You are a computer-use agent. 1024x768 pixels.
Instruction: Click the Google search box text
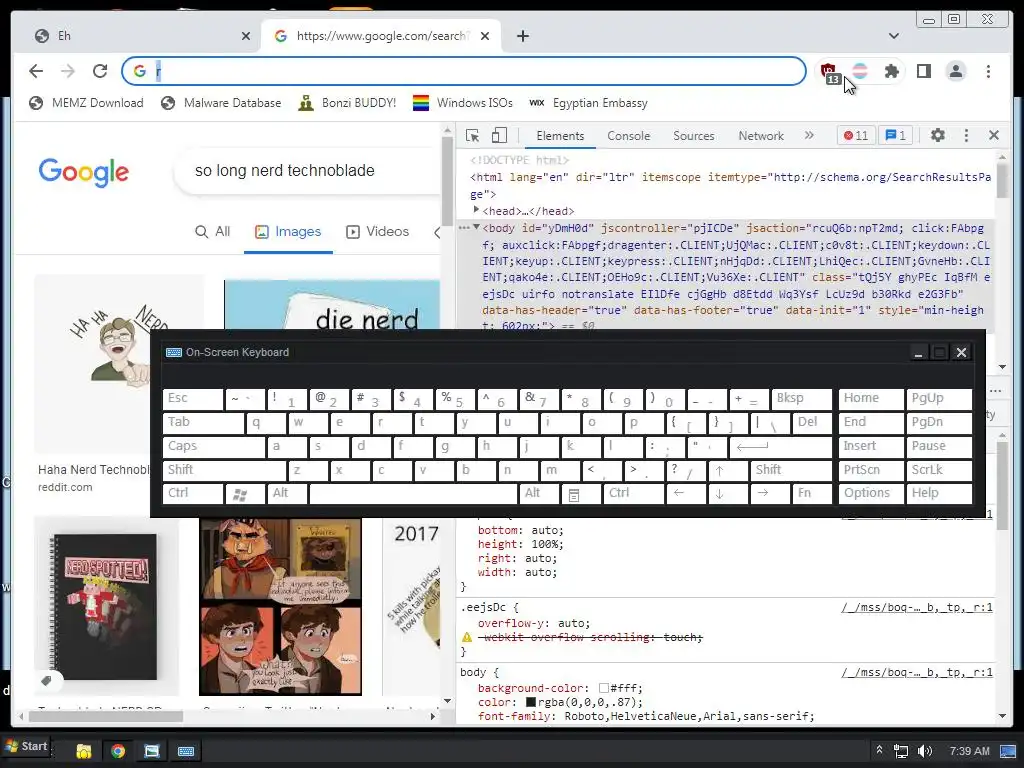pos(285,170)
